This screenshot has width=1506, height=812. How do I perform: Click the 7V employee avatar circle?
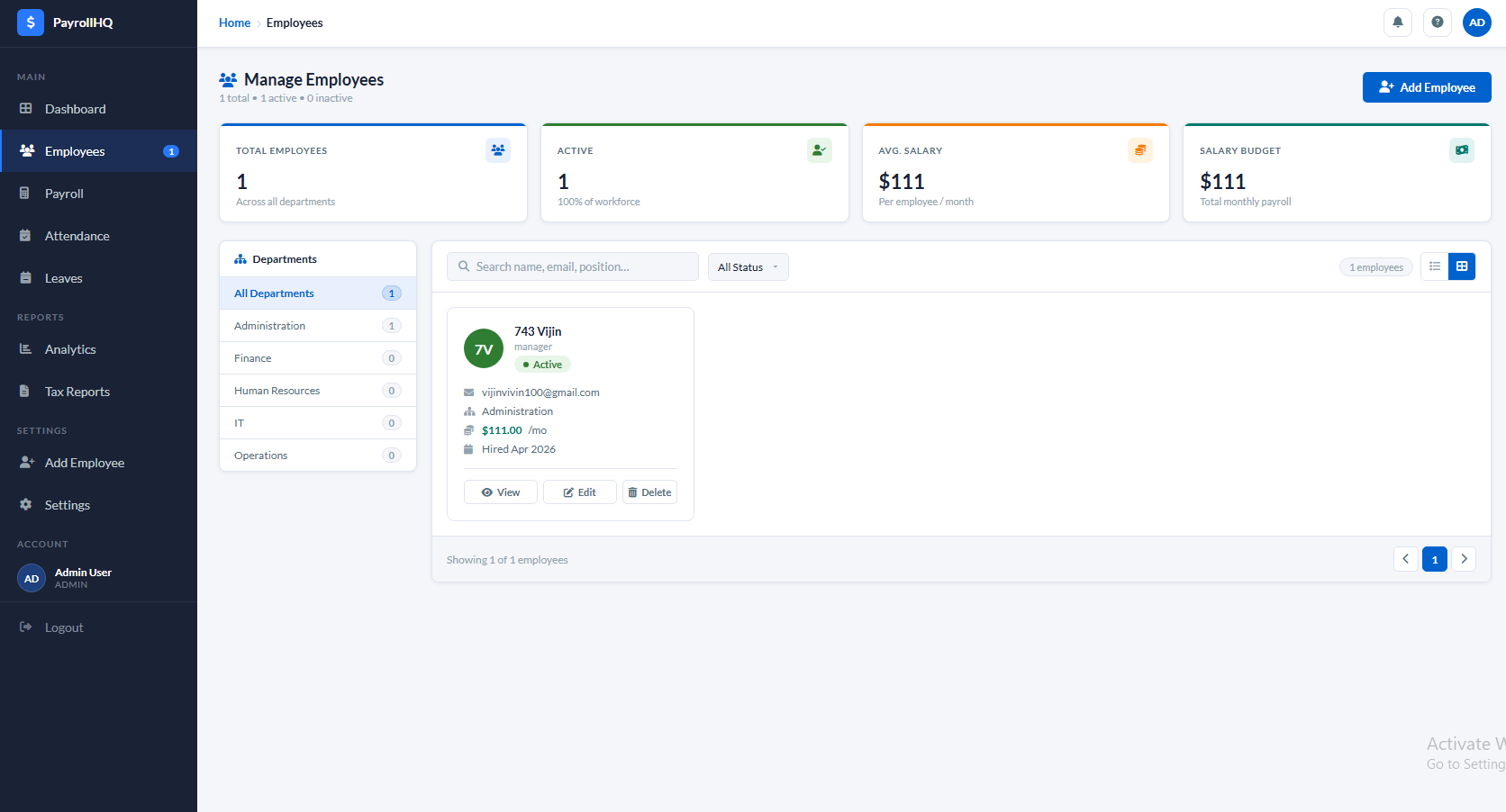point(484,349)
